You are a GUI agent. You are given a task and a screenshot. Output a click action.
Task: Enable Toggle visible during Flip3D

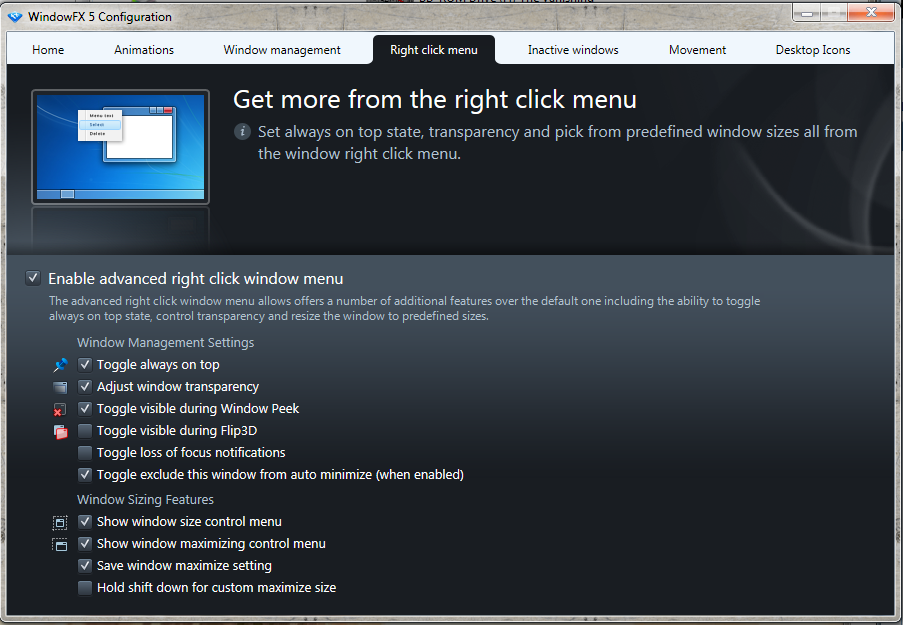click(x=85, y=430)
